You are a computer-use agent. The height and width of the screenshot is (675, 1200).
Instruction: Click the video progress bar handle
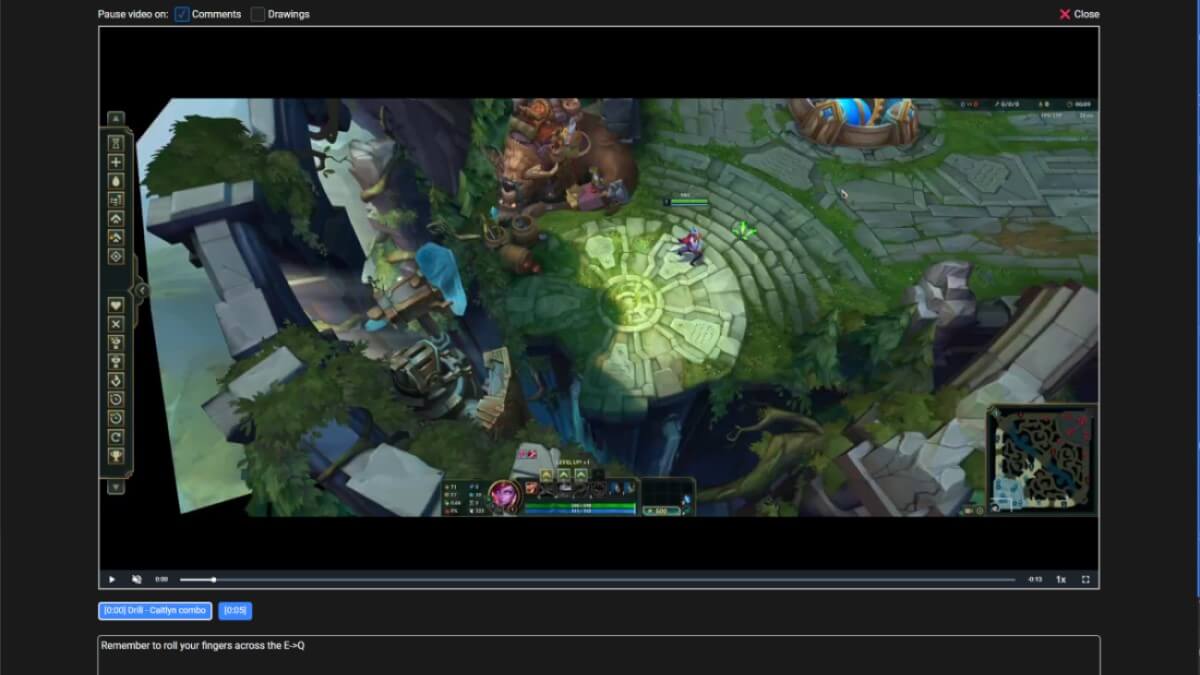[213, 579]
